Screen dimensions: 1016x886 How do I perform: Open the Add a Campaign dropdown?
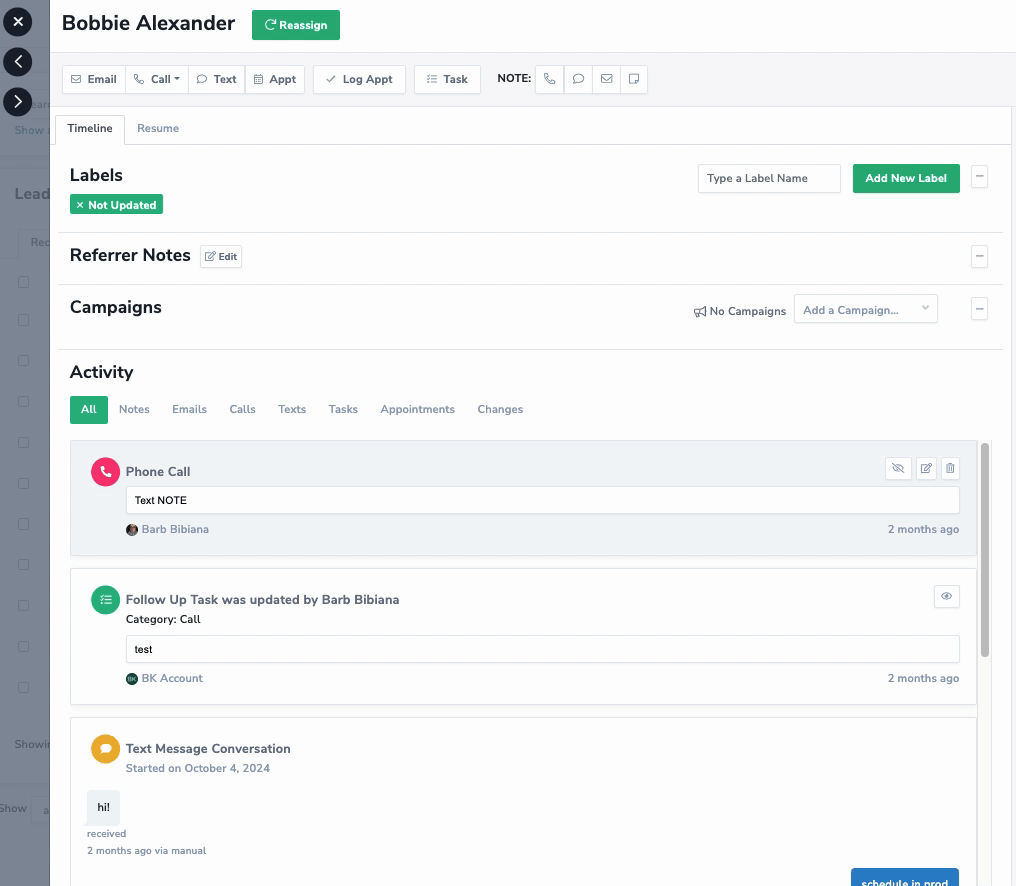tap(865, 310)
